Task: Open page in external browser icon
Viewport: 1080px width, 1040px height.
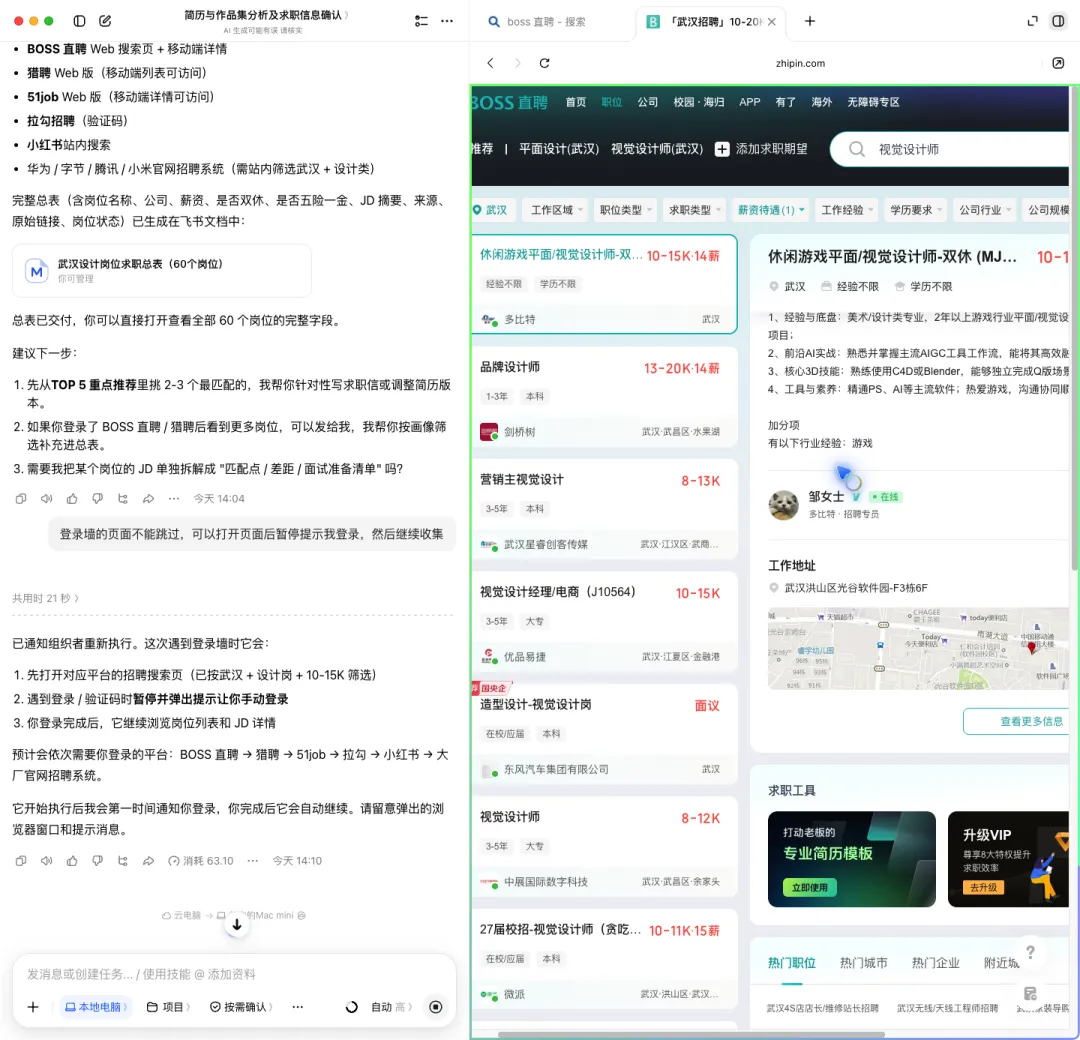Action: 1058,63
